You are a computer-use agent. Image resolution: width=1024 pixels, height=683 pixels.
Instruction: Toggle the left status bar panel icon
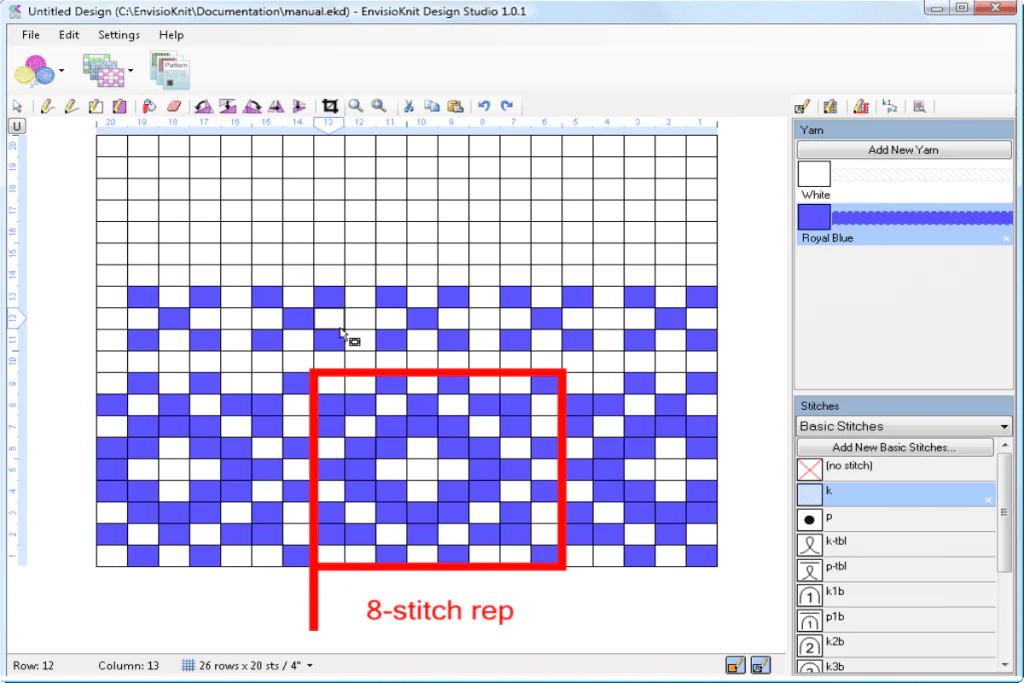(x=735, y=665)
